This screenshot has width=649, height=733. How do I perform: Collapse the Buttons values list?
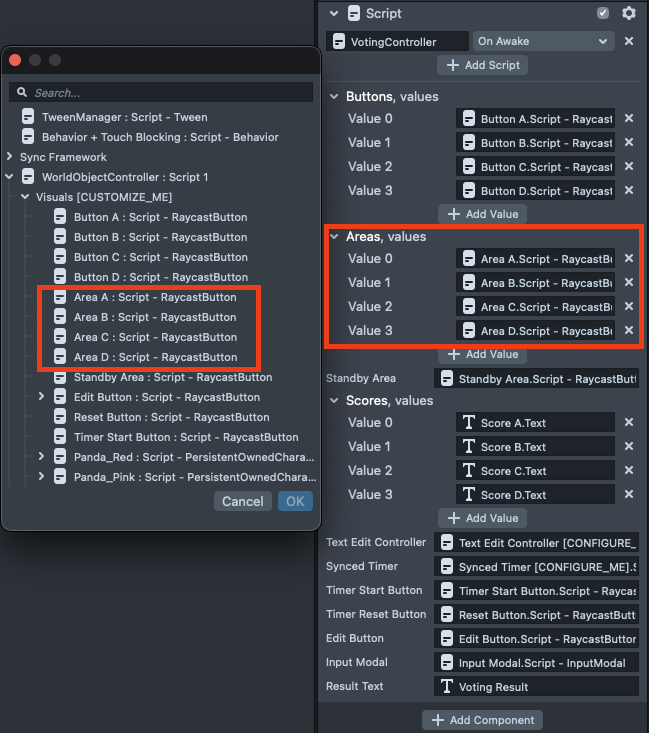coord(334,97)
